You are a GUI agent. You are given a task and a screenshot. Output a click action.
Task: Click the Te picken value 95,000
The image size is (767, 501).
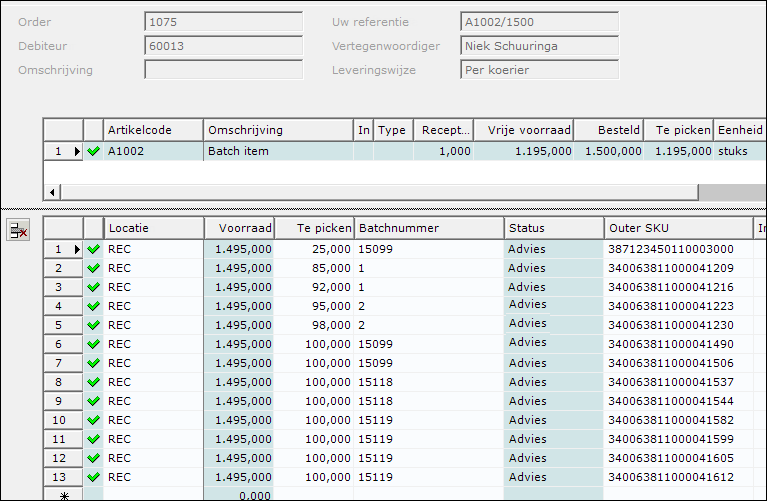click(x=314, y=306)
